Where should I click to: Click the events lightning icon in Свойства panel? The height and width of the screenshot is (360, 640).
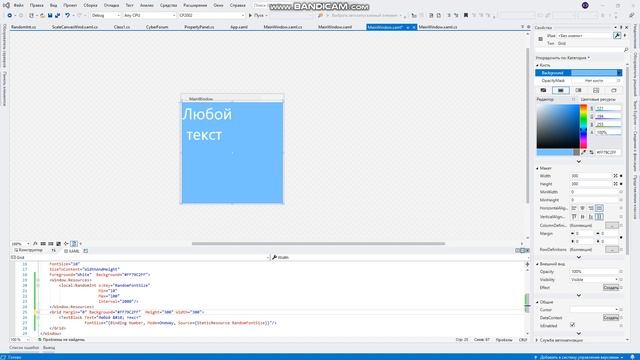coord(624,36)
